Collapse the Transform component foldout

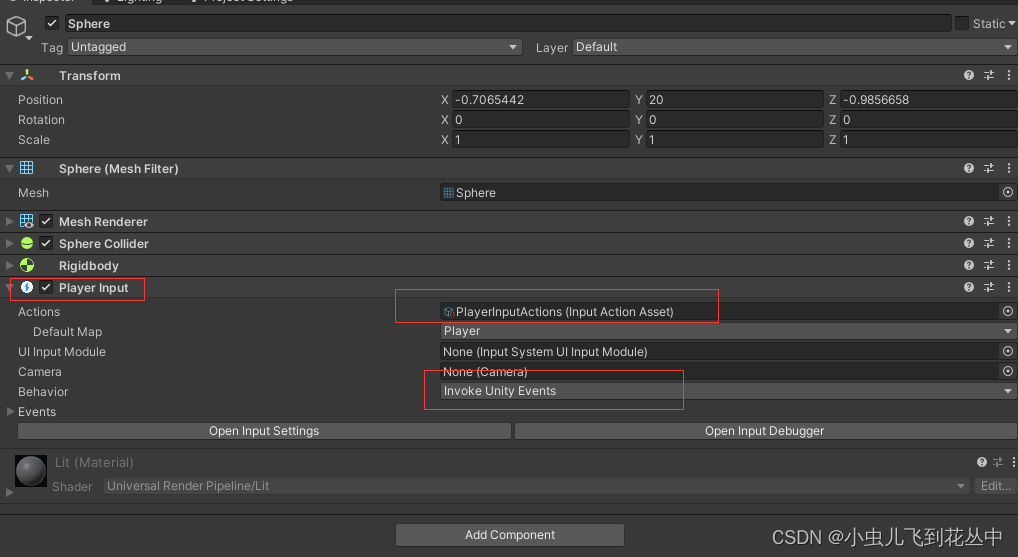(x=9, y=75)
